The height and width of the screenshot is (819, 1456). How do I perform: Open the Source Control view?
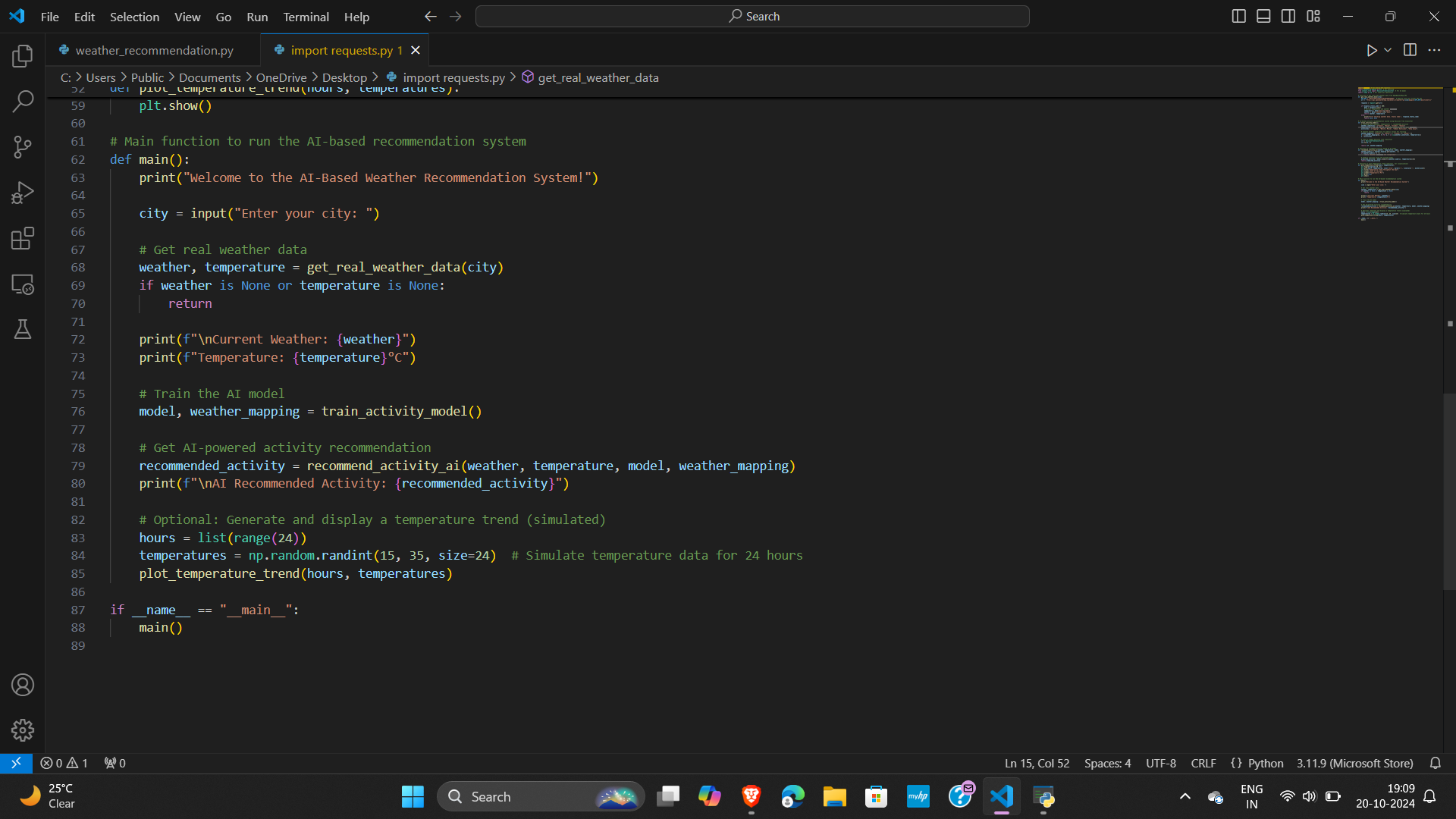pyautogui.click(x=23, y=147)
